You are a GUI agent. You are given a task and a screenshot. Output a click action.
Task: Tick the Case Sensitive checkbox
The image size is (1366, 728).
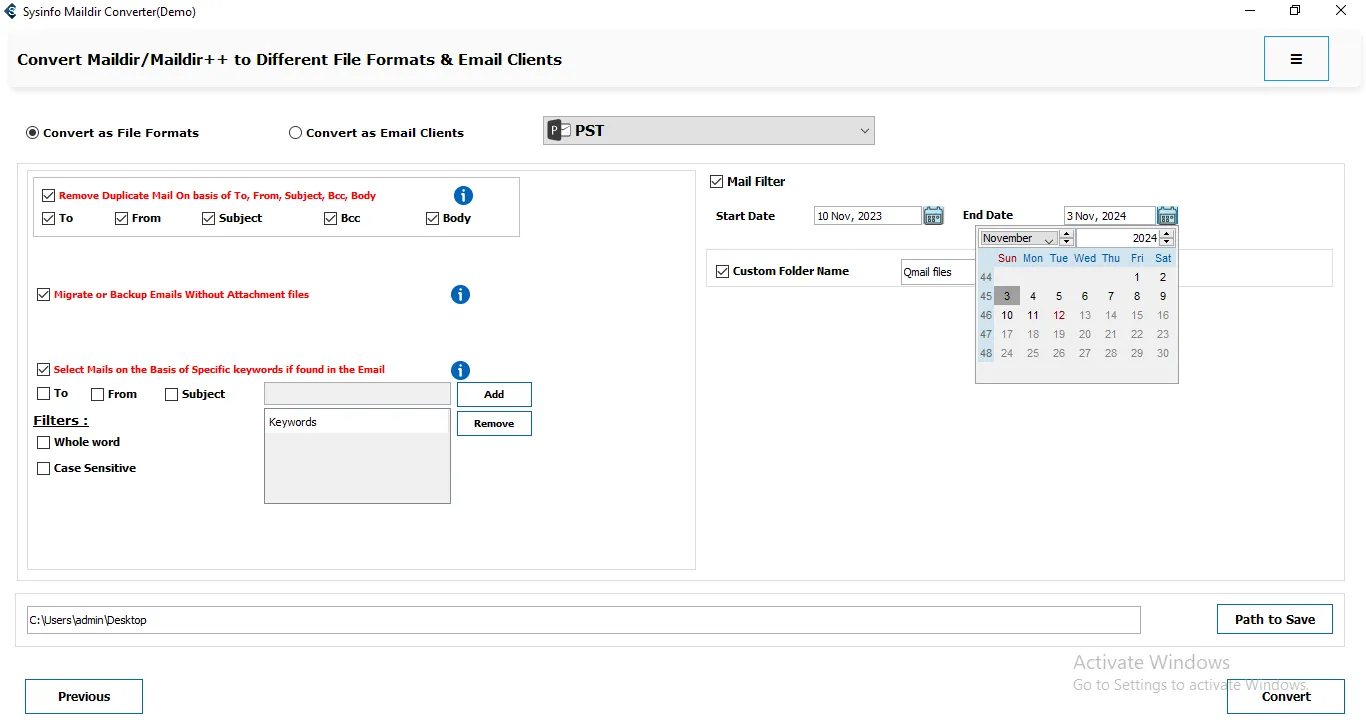point(44,468)
